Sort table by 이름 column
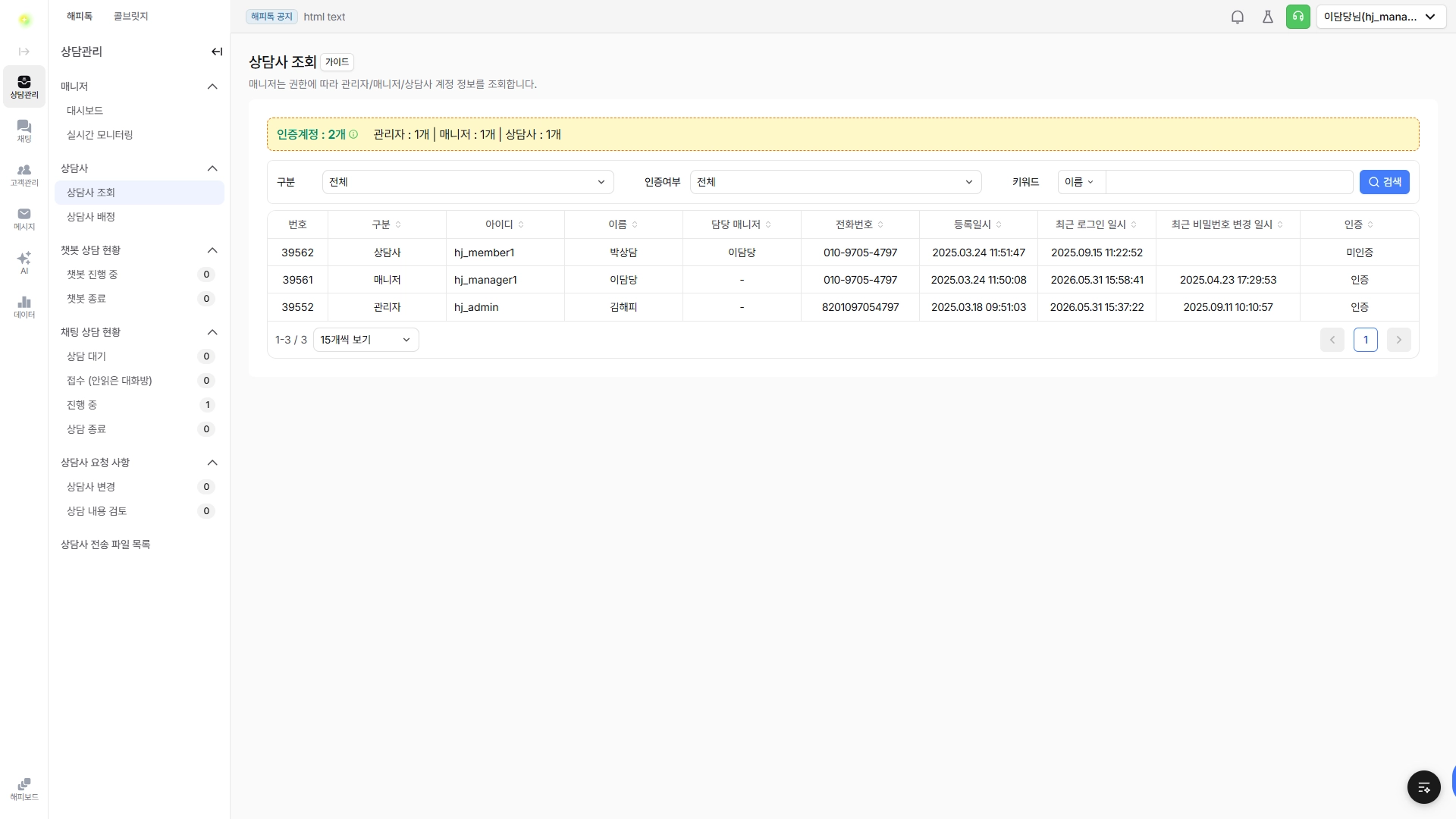Viewport: 1456px width, 819px height. point(635,224)
